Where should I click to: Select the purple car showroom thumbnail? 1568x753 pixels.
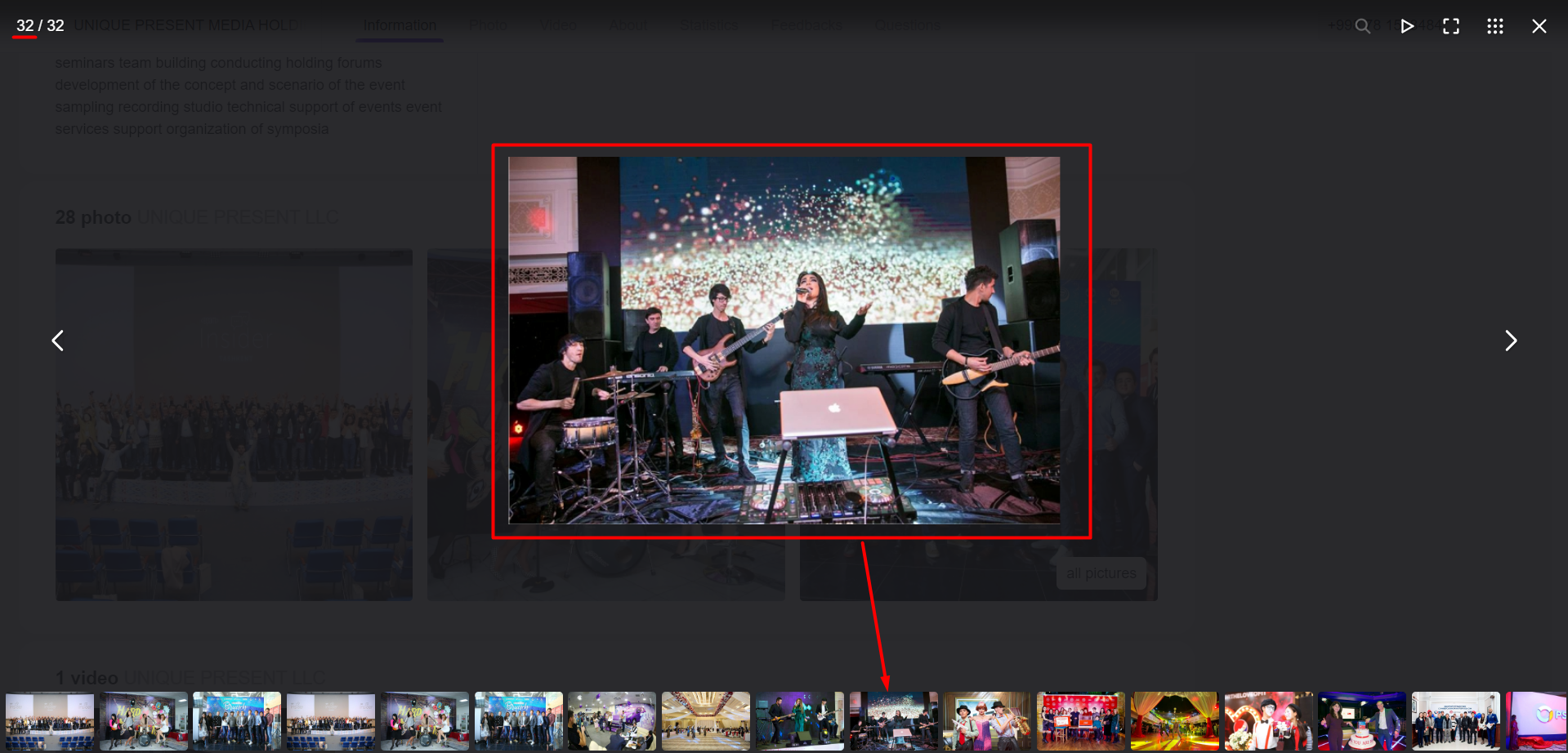(612, 721)
